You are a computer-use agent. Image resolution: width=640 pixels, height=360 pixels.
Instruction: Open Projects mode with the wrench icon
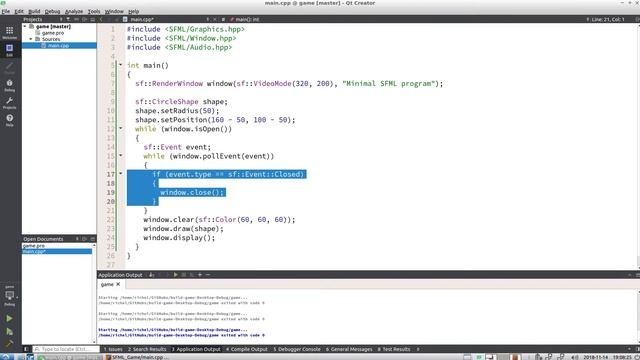click(x=9, y=102)
